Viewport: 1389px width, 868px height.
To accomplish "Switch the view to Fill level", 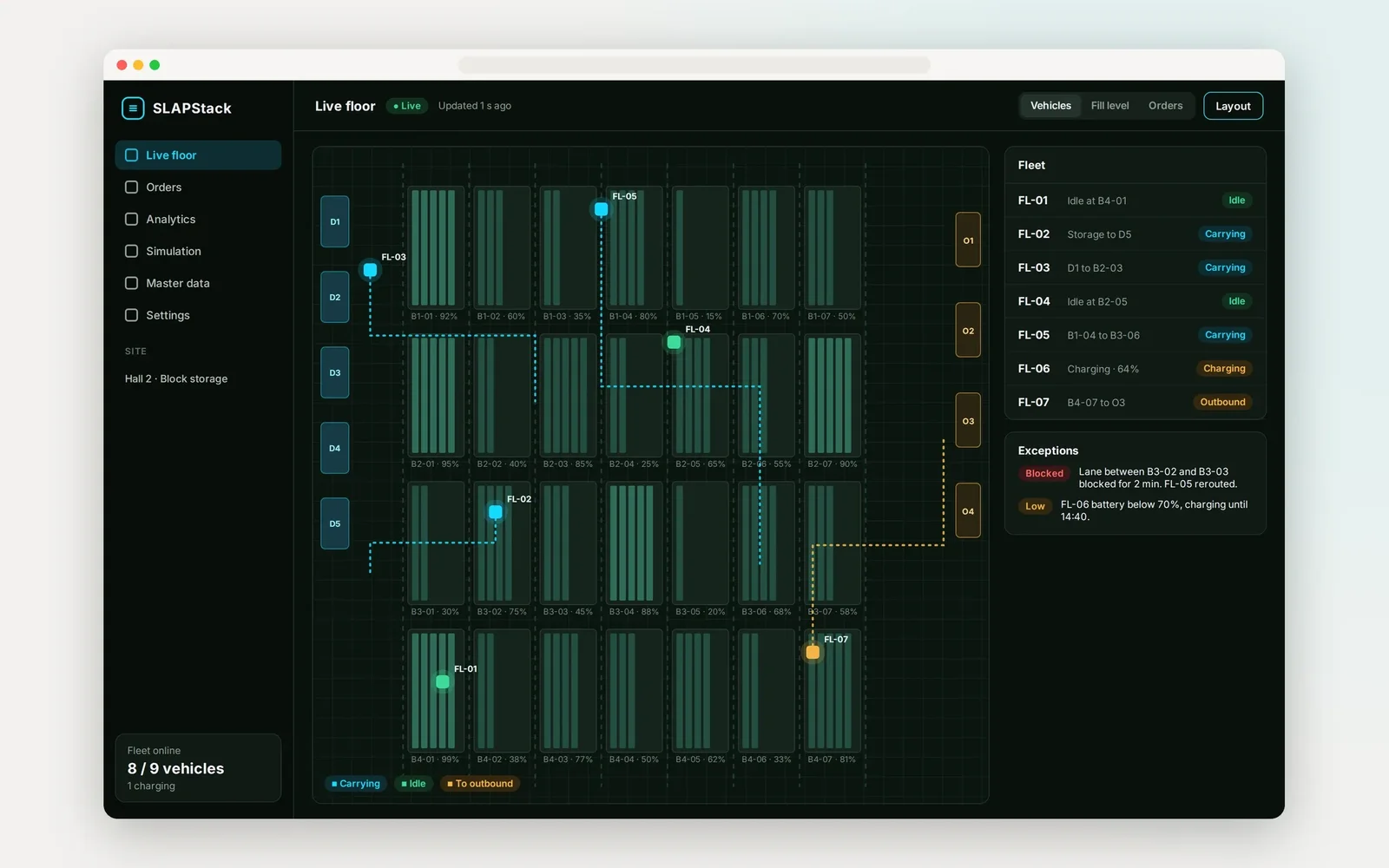I will [x=1109, y=106].
